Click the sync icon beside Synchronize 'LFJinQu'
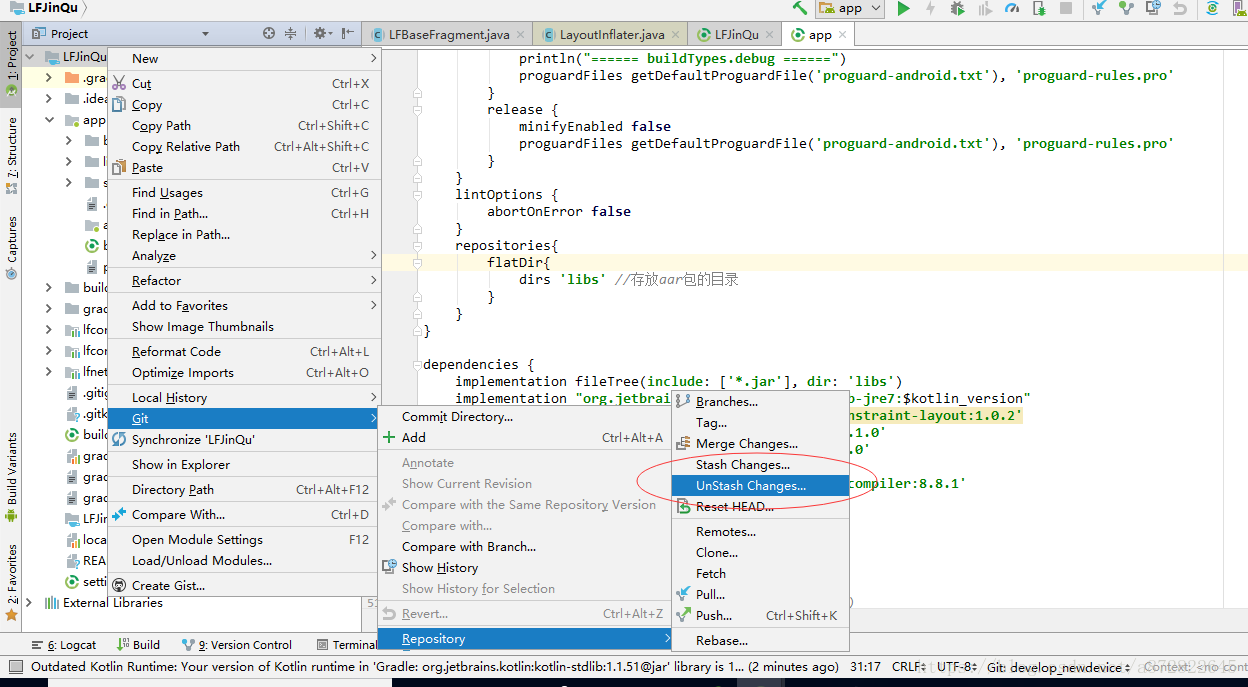Image resolution: width=1248 pixels, height=687 pixels. click(x=120, y=439)
